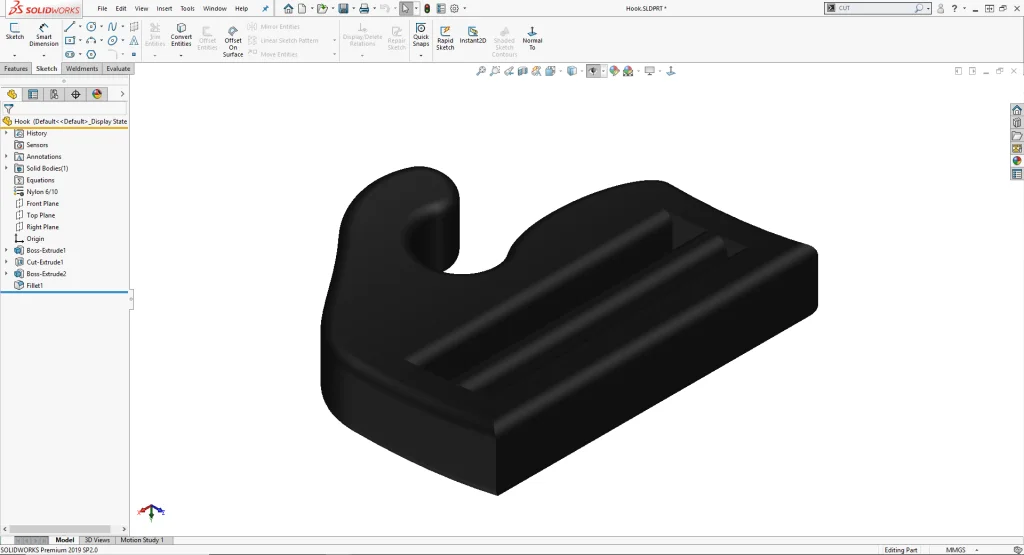Click Convert Entities in the ribbon
The image size is (1024, 555).
(181, 35)
